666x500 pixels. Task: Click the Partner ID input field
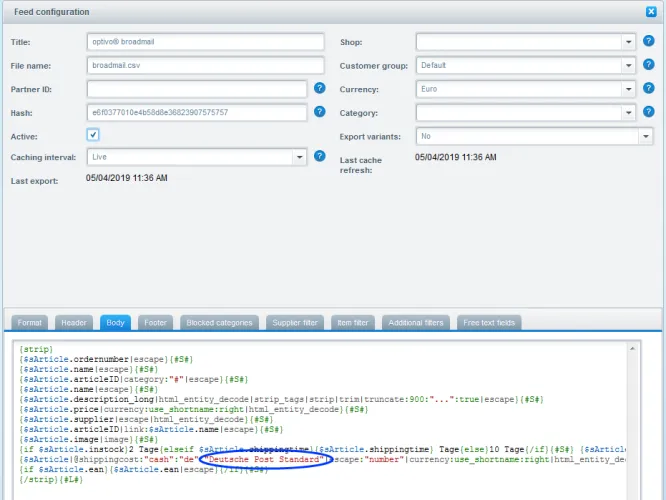pyautogui.click(x=197, y=89)
